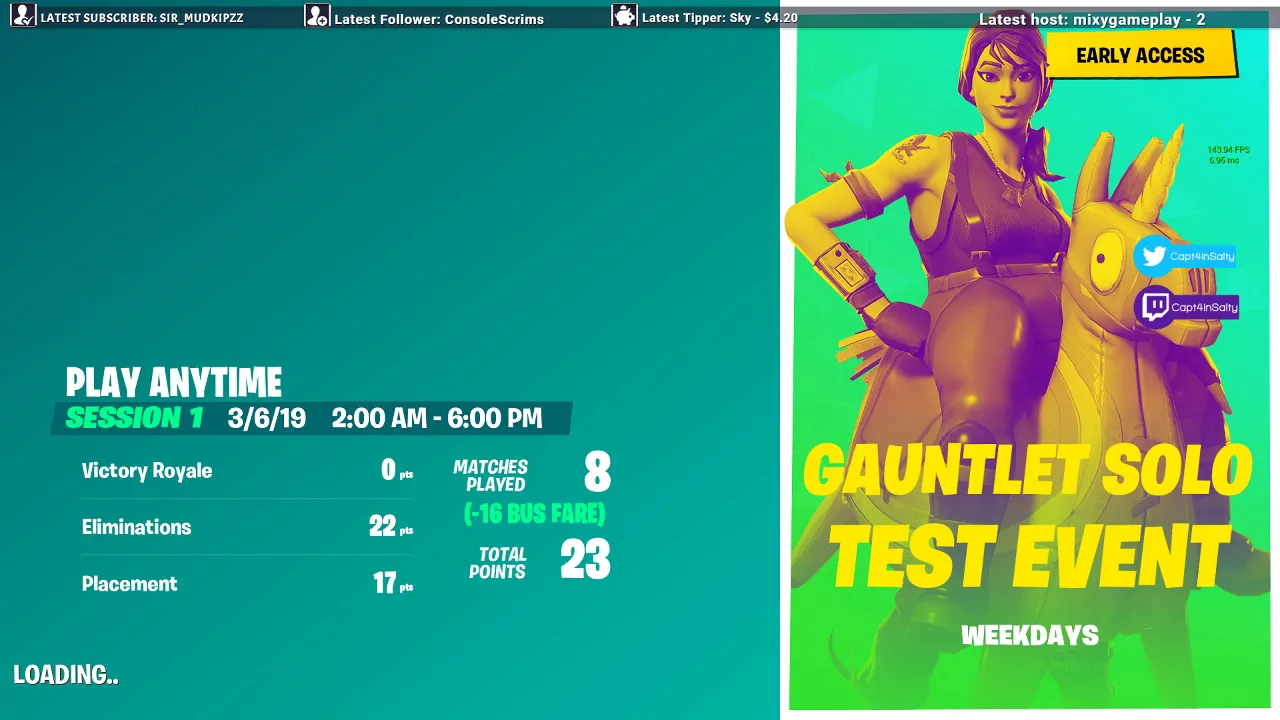Click the Latest Follower ConsoleScrims text
Image resolution: width=1280 pixels, height=720 pixels.
439,19
